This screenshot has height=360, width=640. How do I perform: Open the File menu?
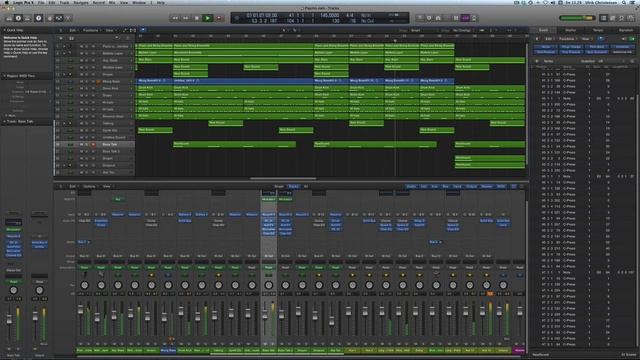coord(41,2)
